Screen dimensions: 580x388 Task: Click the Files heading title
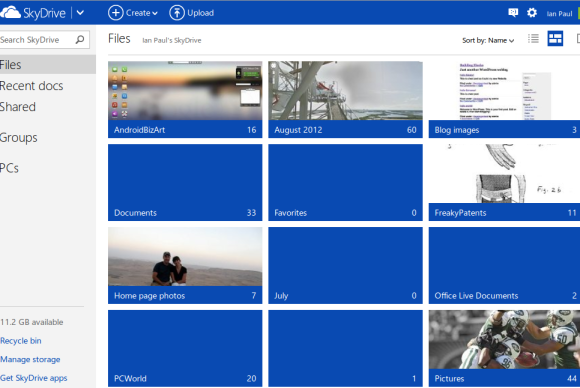(x=119, y=38)
